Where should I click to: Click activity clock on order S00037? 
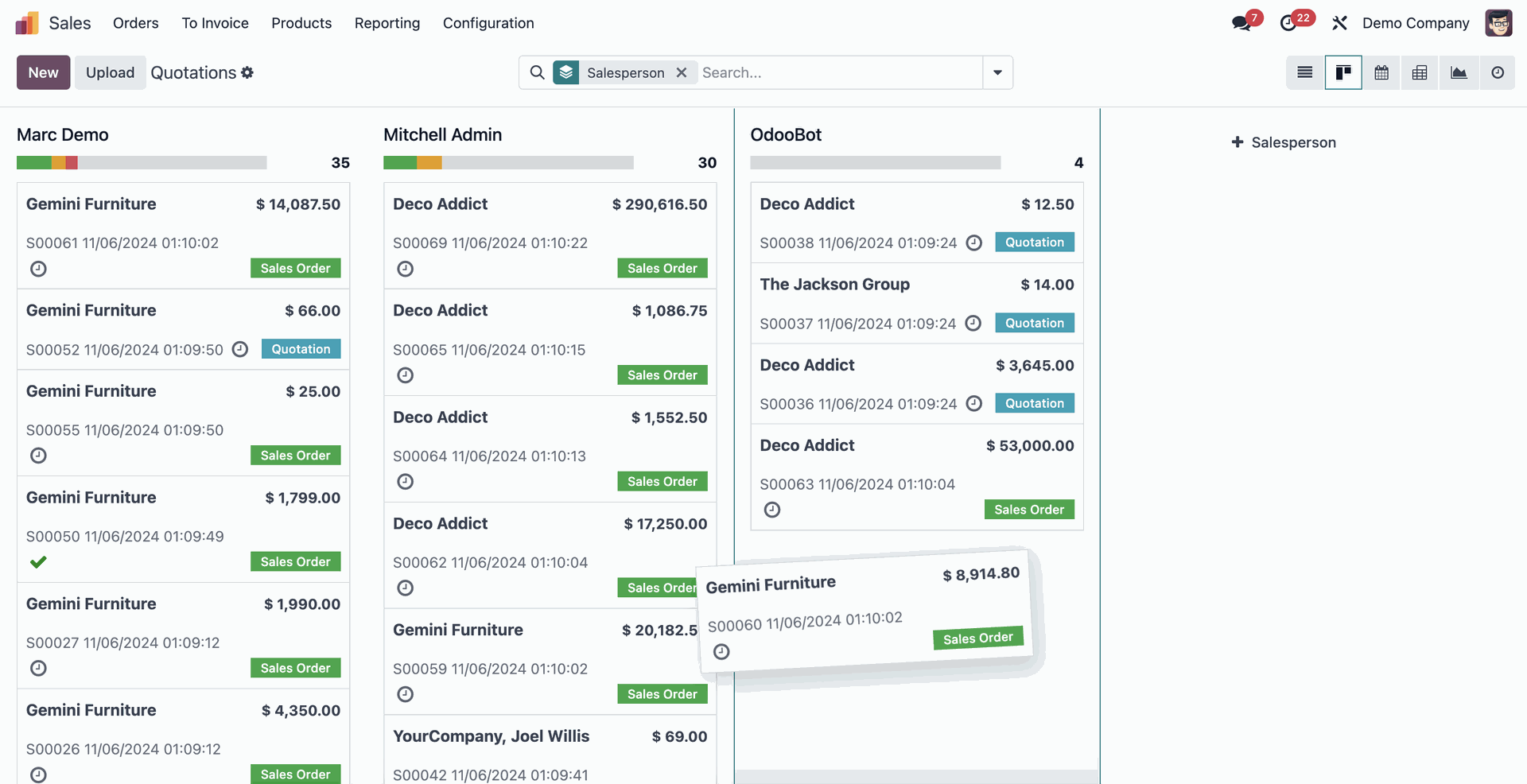coord(973,323)
